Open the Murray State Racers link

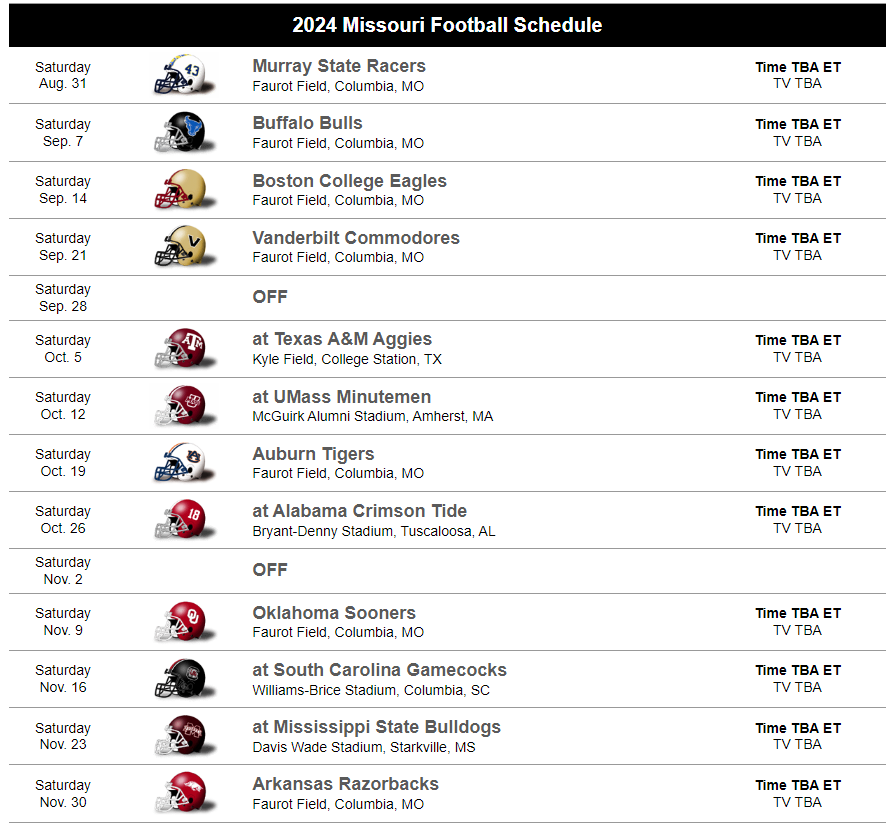(339, 66)
